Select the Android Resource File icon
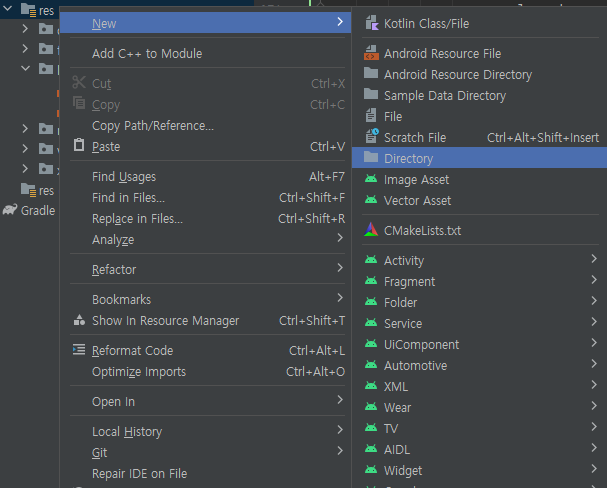Viewport: 607px width, 488px height. tap(371, 53)
